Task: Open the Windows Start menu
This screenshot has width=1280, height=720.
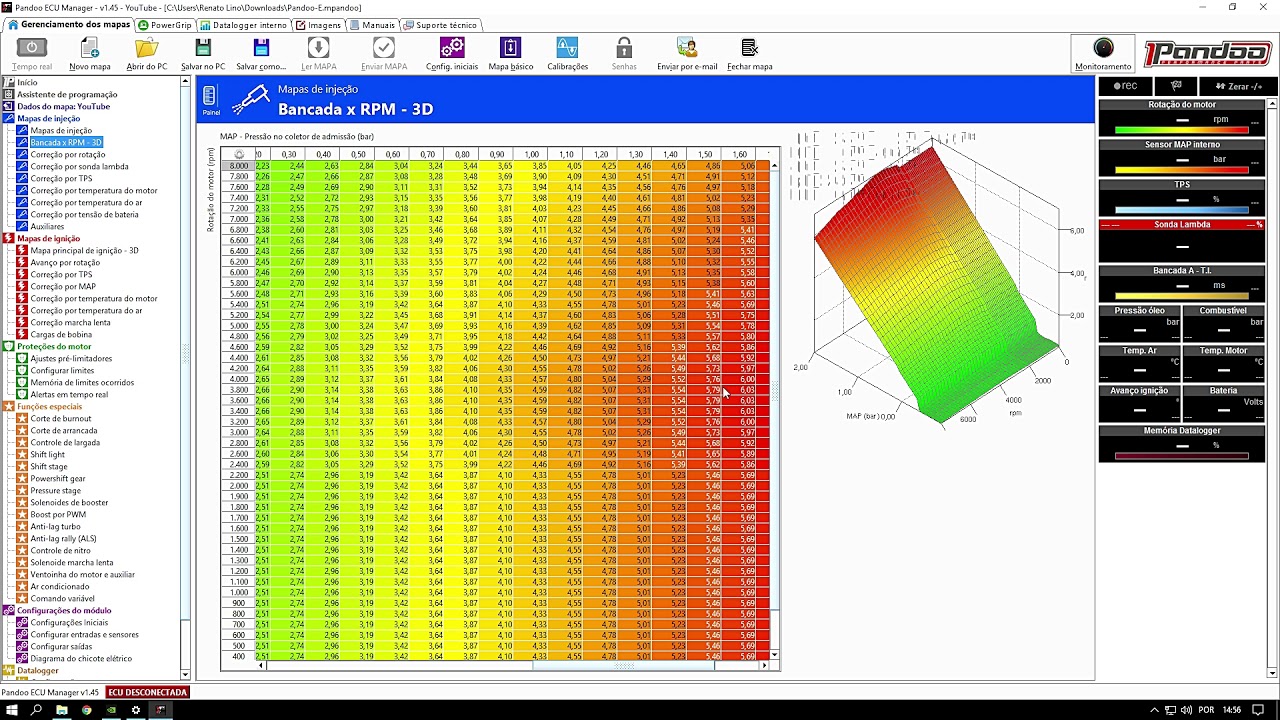Action: click(11, 710)
